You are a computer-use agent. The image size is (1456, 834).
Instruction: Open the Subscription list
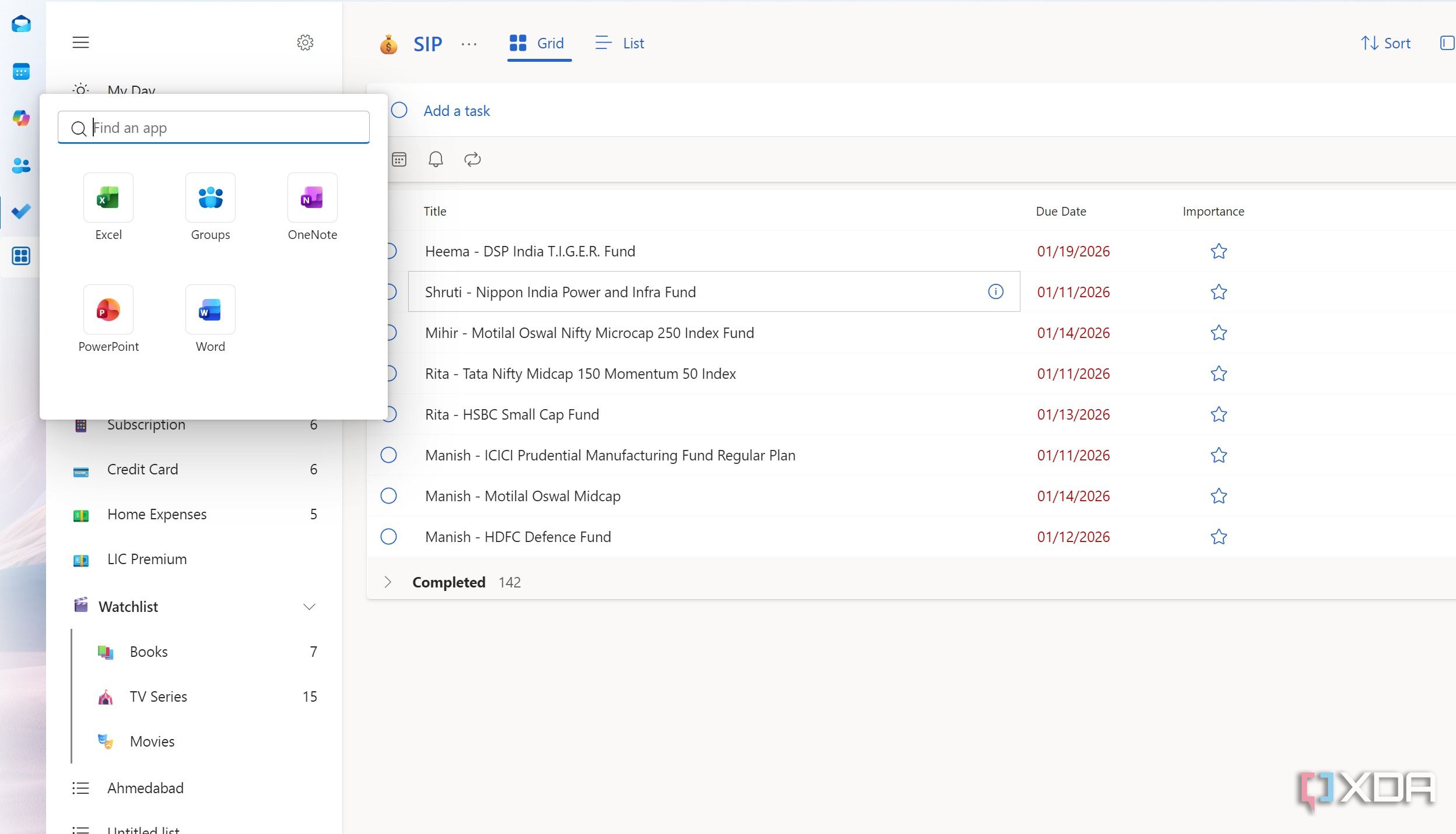(195, 427)
